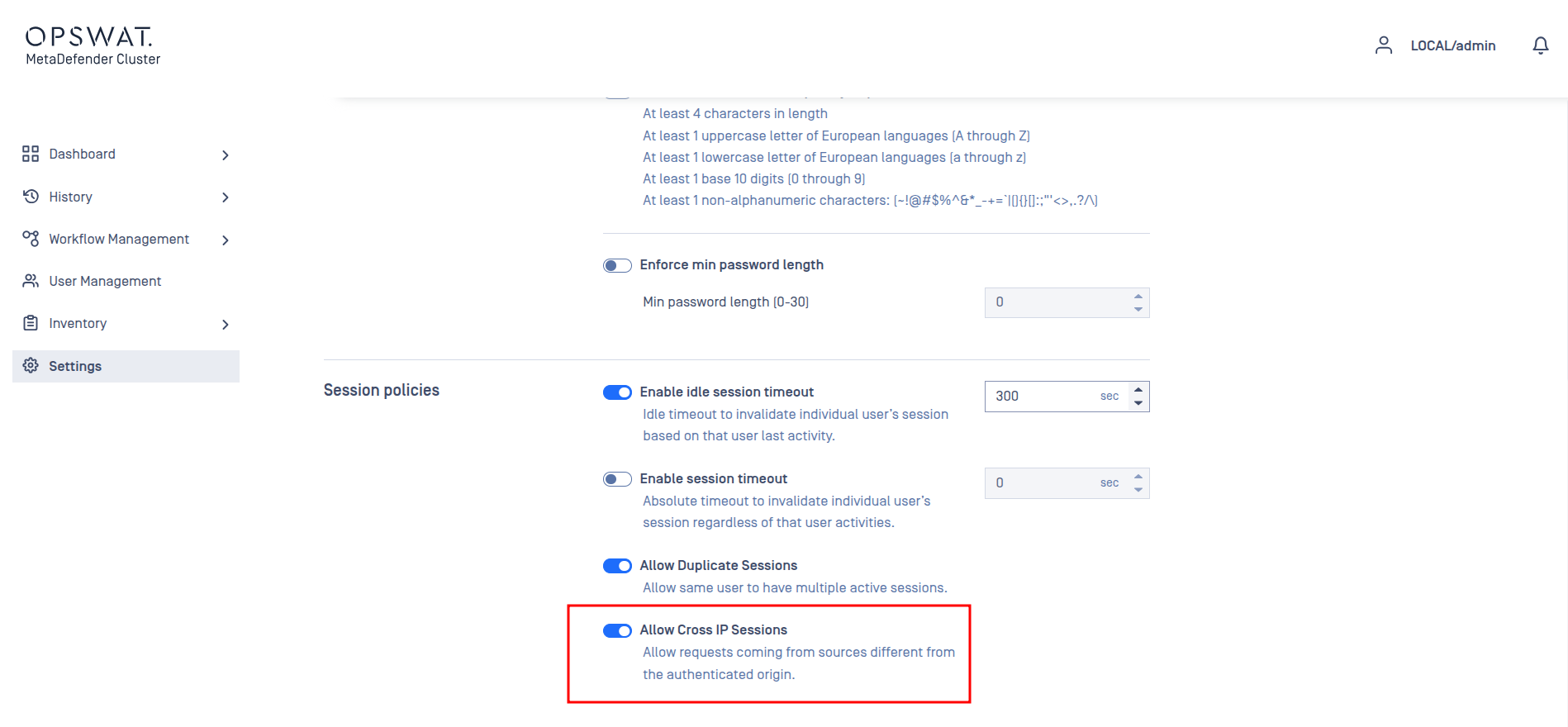Click the user profile icon

point(1383,45)
